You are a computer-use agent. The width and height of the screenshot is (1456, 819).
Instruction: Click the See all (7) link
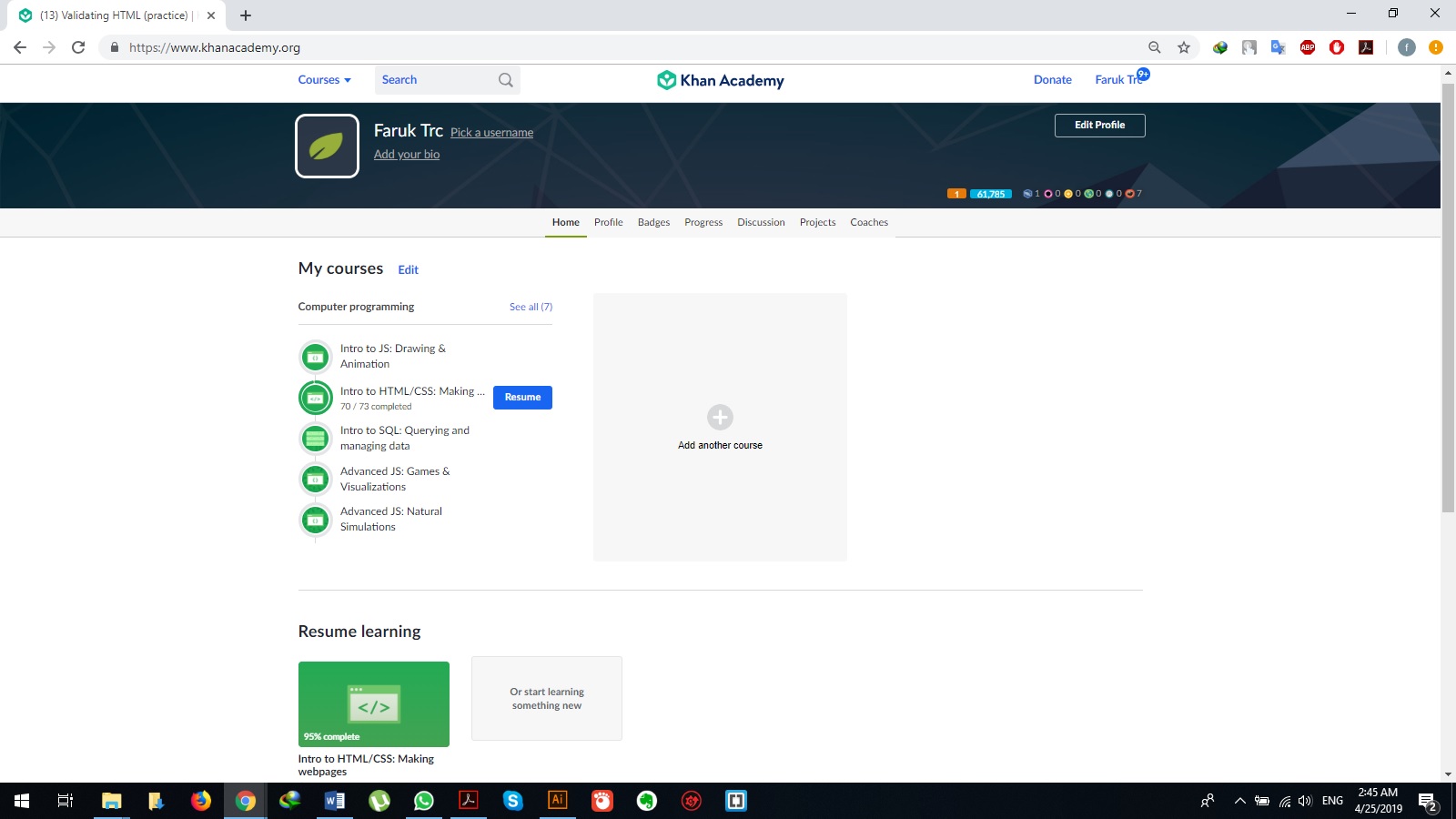coord(531,307)
